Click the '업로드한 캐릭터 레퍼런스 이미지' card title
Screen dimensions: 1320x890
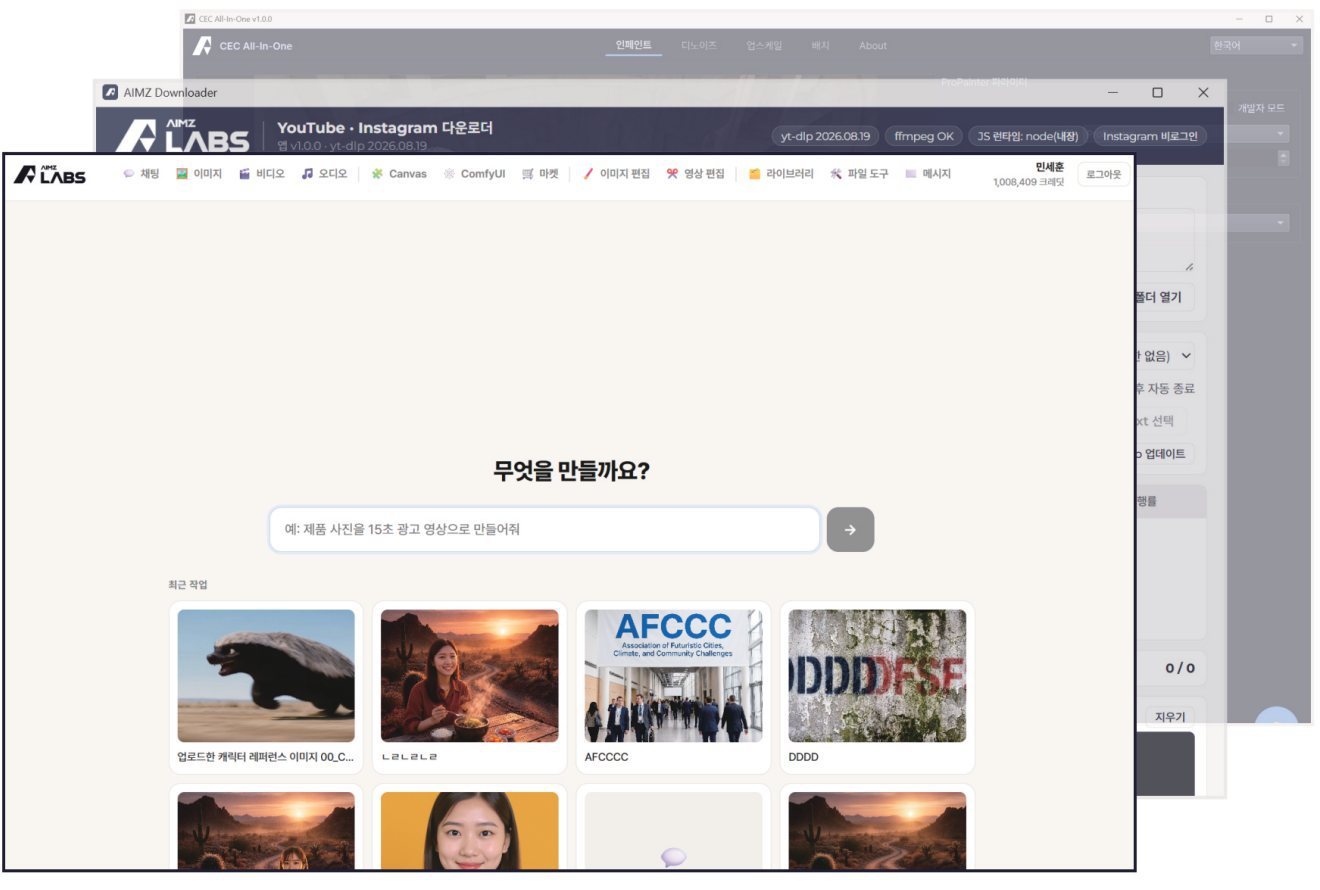click(266, 758)
